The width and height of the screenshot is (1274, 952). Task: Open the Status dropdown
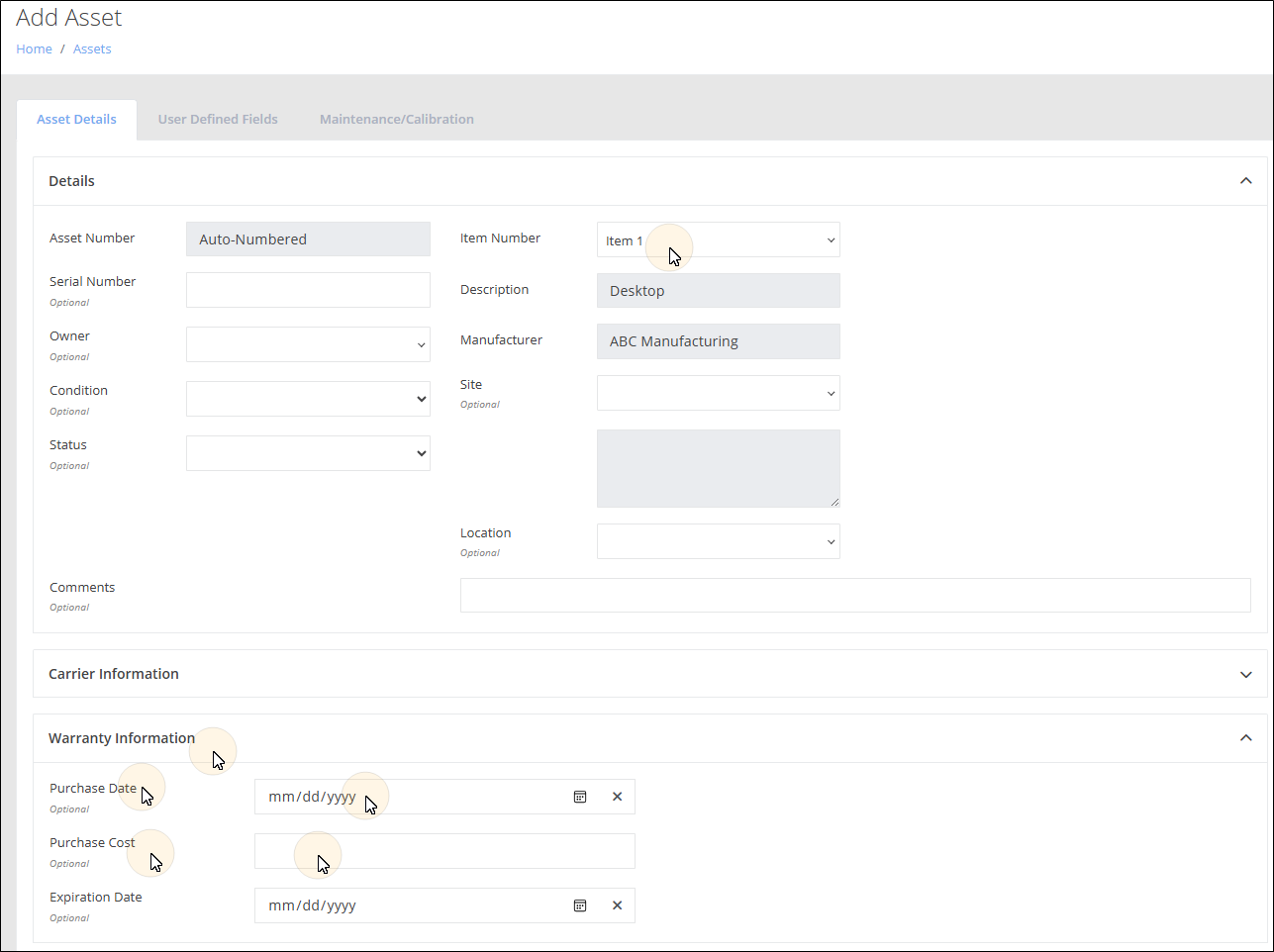pos(308,453)
